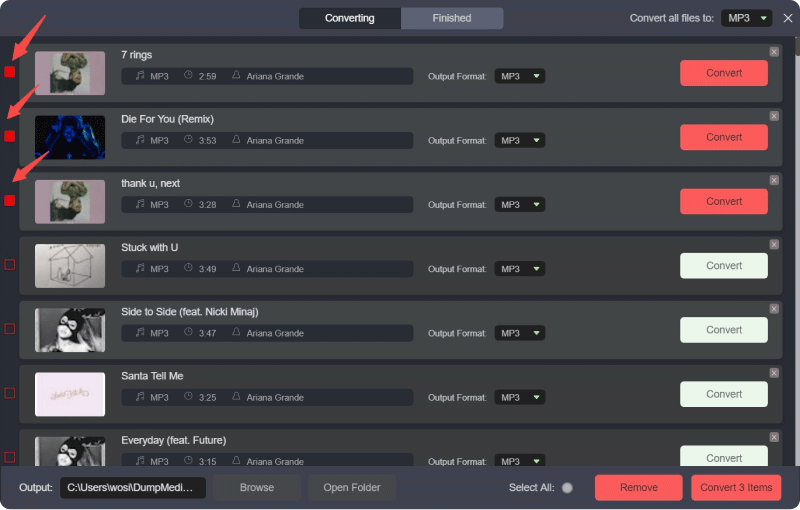Remove Die For You (Remix) with its X icon
Image resolution: width=800 pixels, height=510 pixels.
[774, 116]
